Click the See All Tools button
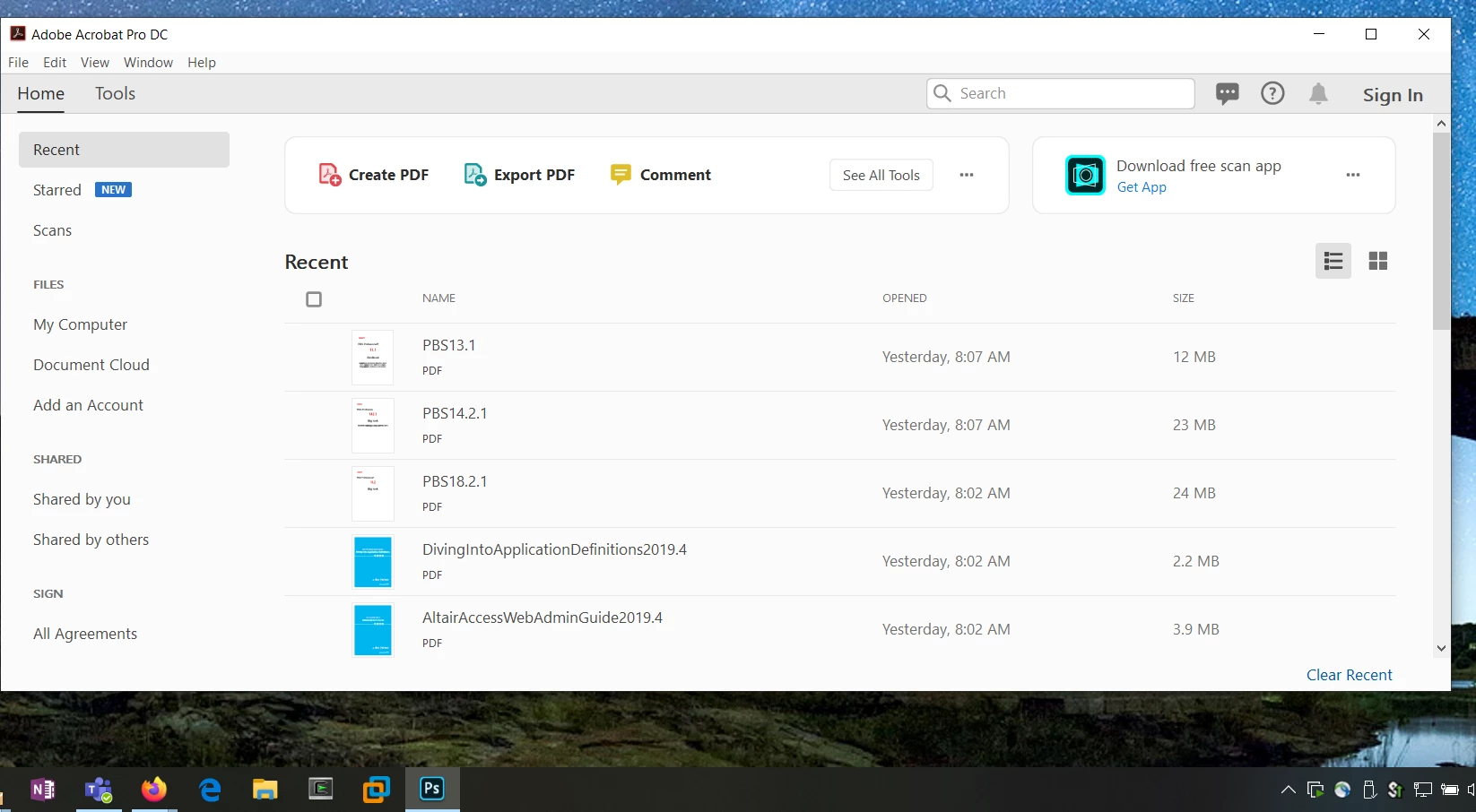Image resolution: width=1476 pixels, height=812 pixels. 881,175
